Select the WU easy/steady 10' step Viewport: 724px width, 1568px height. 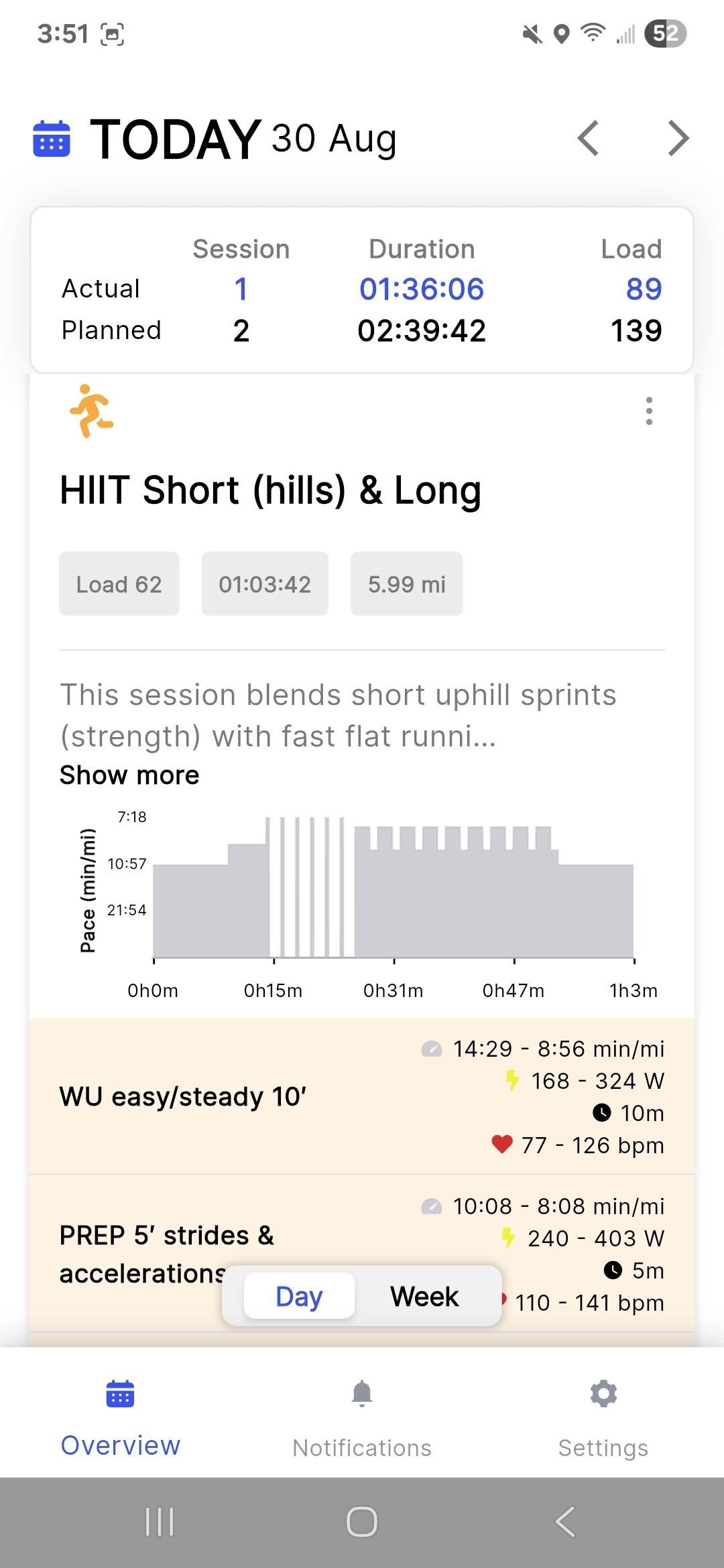(x=182, y=1097)
